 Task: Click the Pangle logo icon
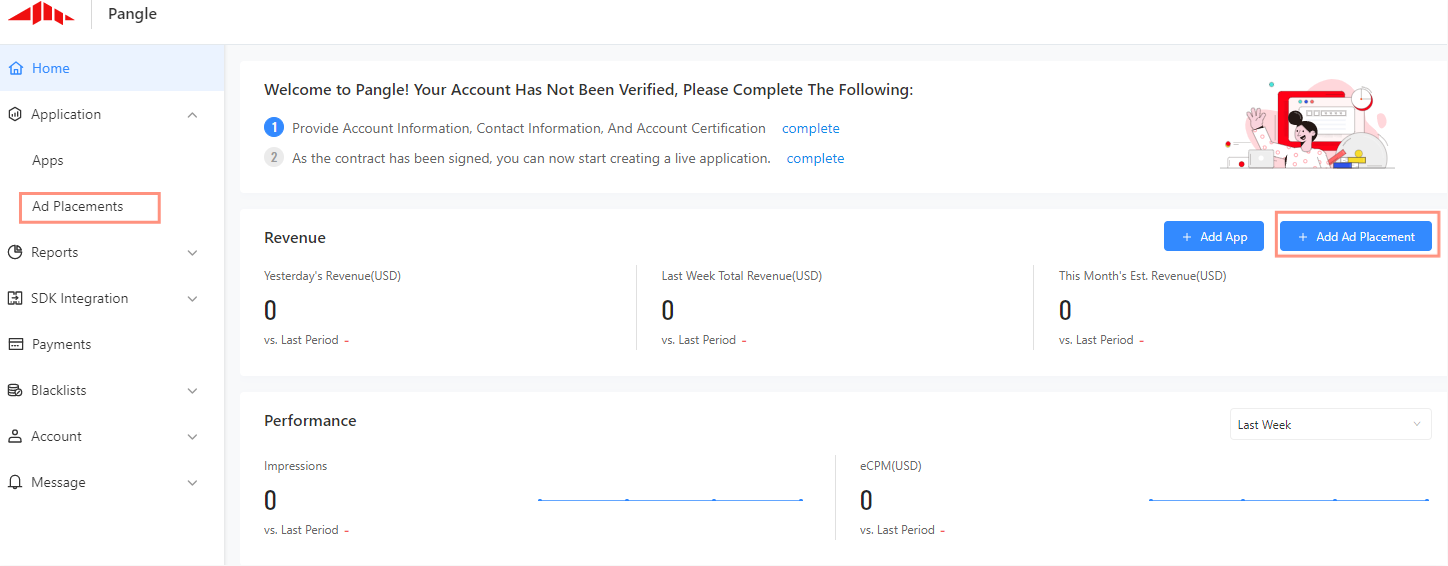41,14
